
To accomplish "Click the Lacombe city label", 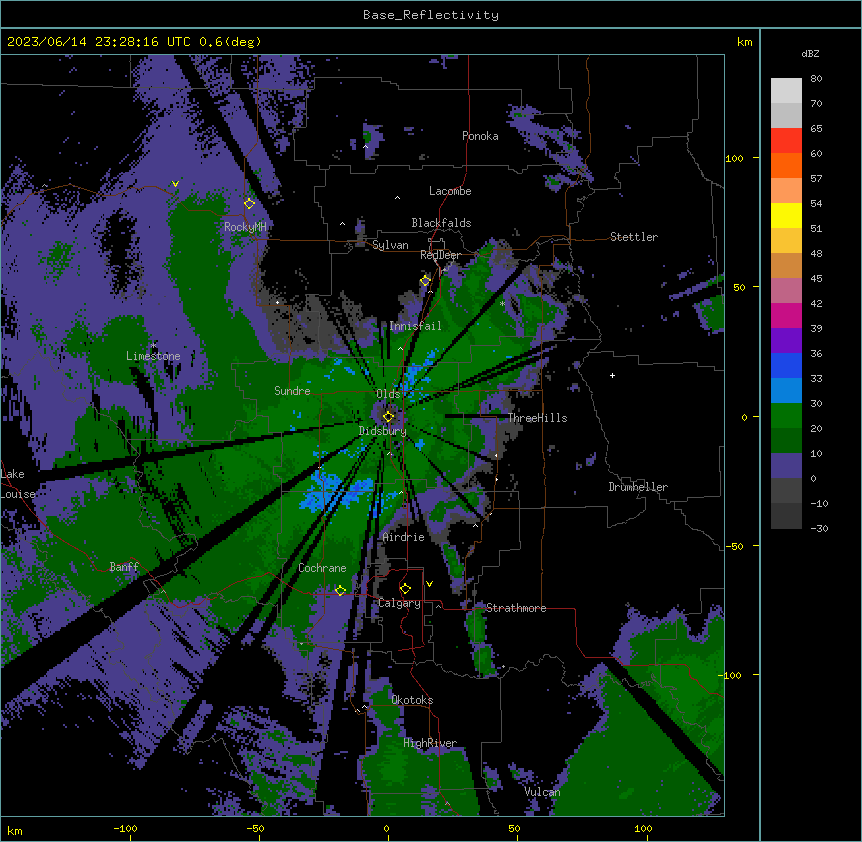I will pos(450,191).
